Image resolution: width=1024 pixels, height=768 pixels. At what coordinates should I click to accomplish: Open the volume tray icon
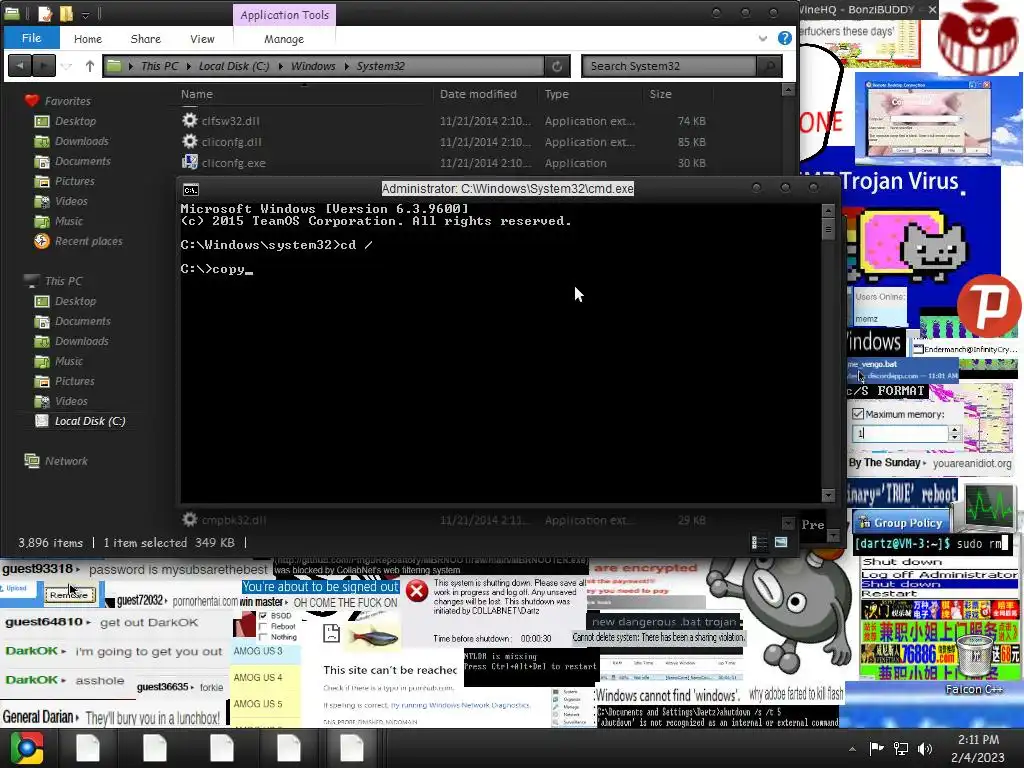[925, 748]
